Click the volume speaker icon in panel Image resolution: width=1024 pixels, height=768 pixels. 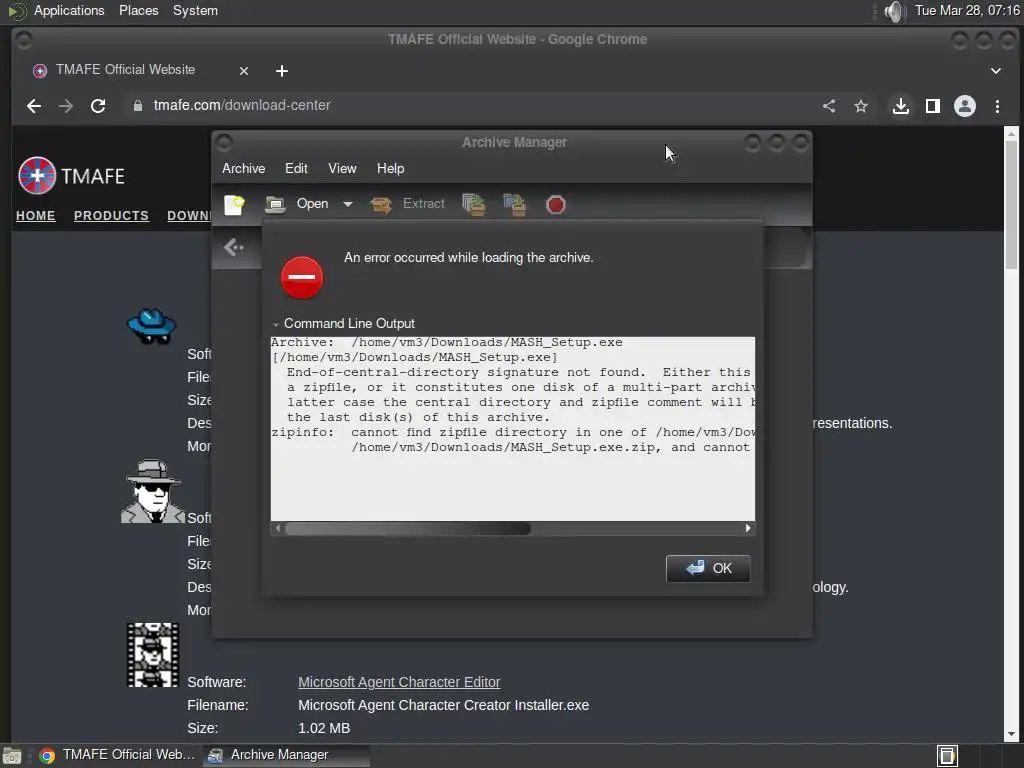coord(893,11)
